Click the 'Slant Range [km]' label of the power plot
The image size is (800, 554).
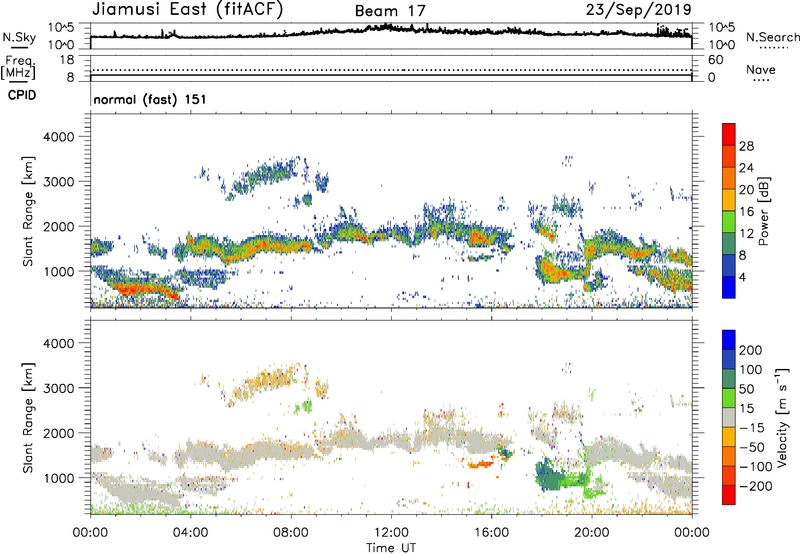[x=28, y=211]
